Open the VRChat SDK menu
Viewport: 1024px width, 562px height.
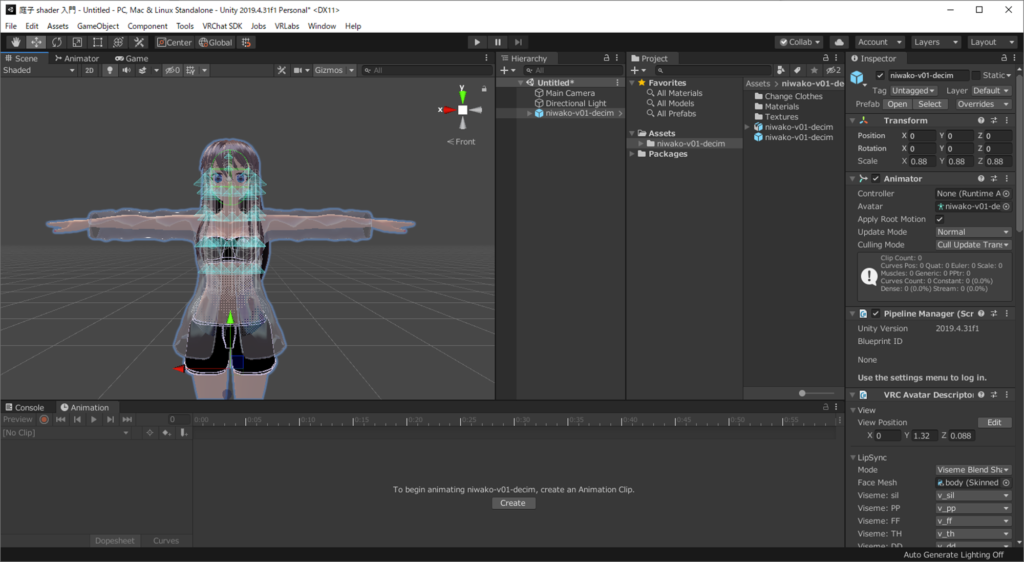coord(221,26)
